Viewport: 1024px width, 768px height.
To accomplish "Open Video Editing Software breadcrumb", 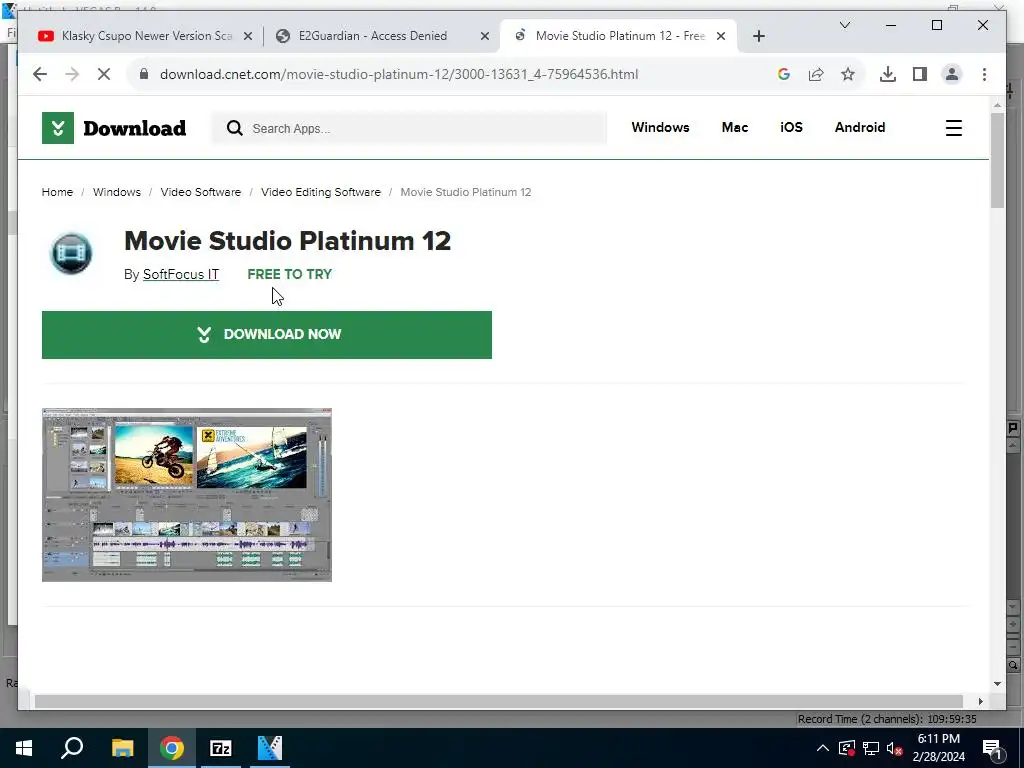I will click(321, 192).
